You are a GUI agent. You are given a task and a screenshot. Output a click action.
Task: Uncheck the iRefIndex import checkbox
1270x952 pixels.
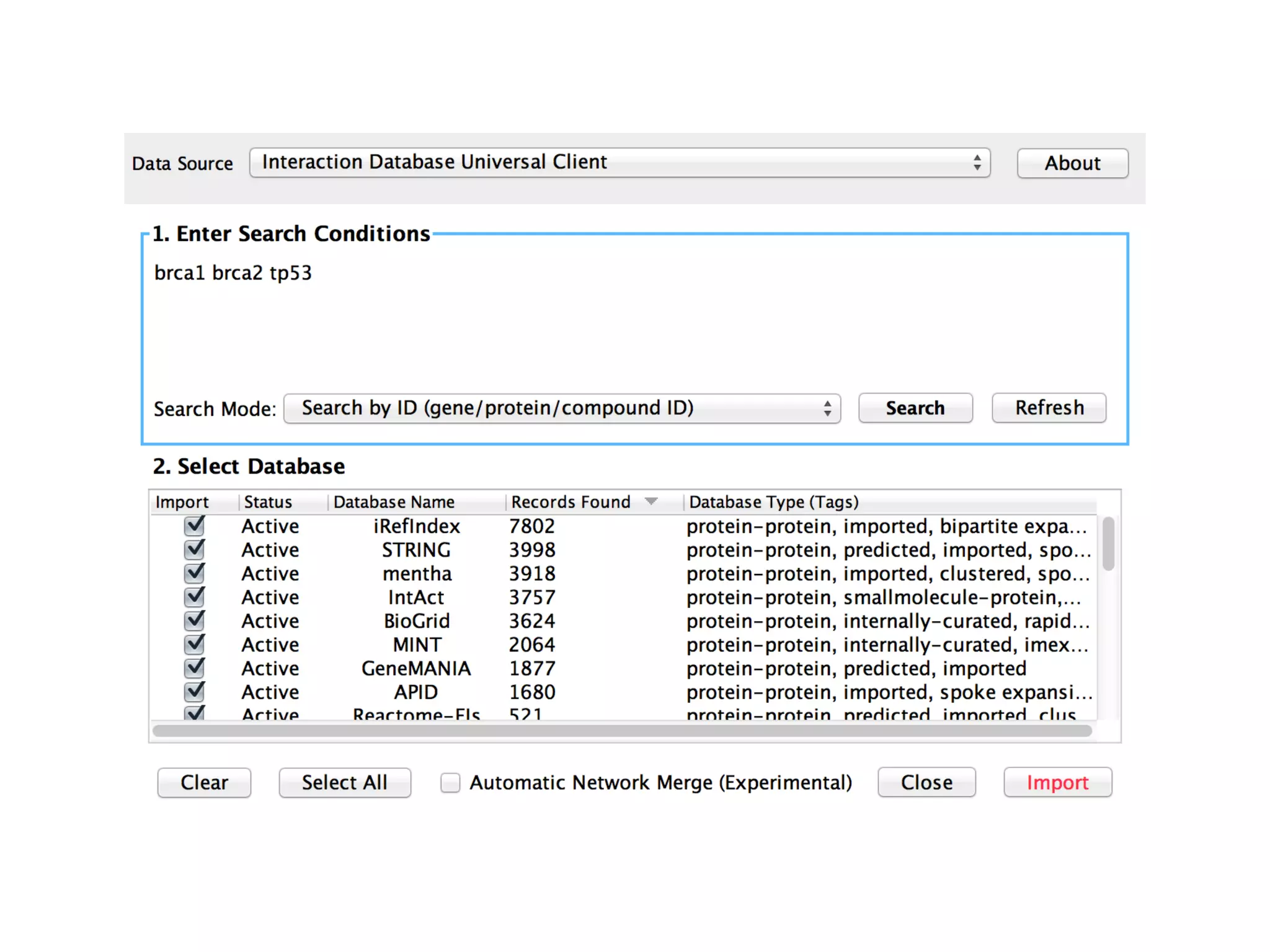coord(195,526)
